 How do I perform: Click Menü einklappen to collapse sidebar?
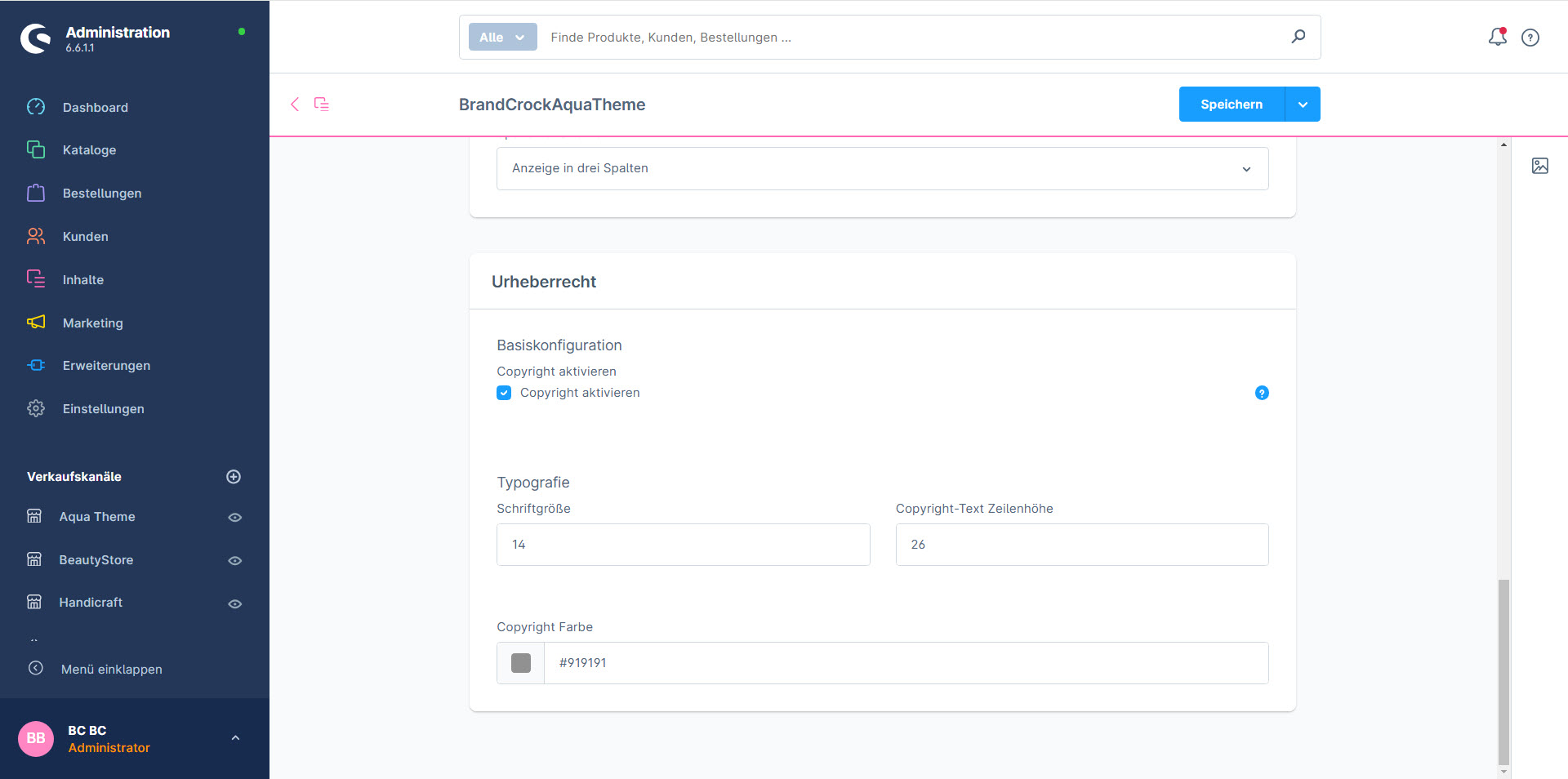coord(111,670)
